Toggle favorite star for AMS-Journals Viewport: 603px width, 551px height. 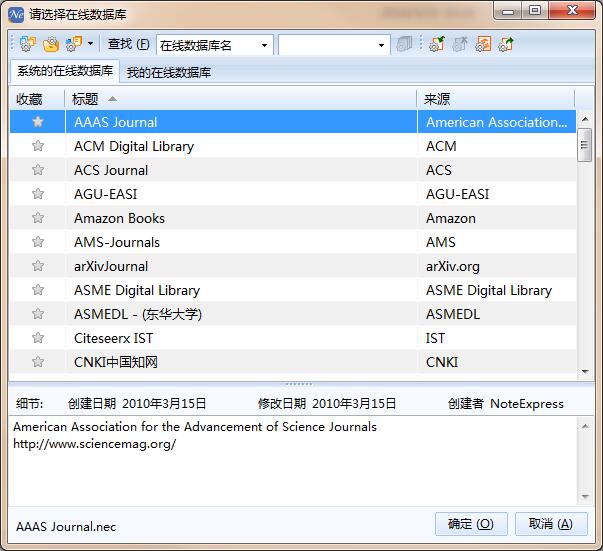tap(38, 242)
